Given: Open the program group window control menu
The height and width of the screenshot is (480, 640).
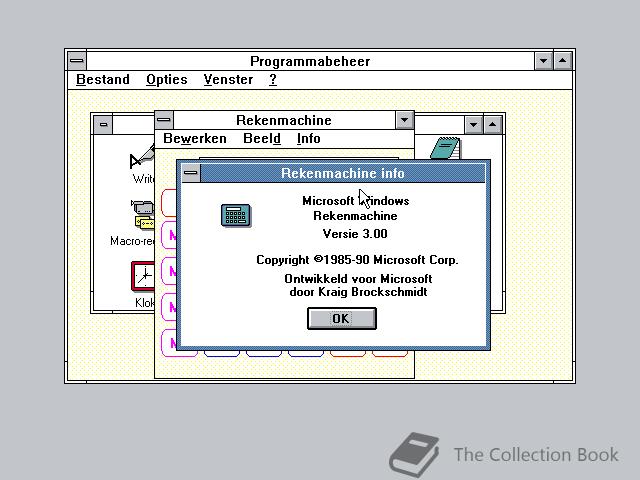Looking at the screenshot, I should point(103,124).
